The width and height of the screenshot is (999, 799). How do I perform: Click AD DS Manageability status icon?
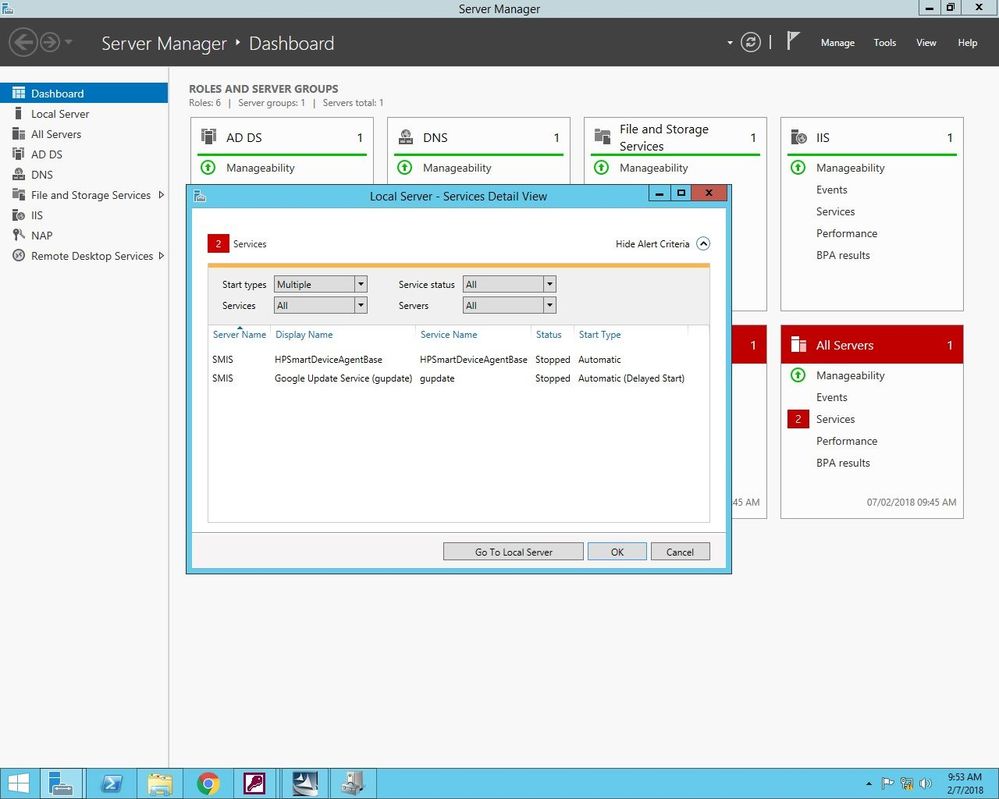coord(208,168)
